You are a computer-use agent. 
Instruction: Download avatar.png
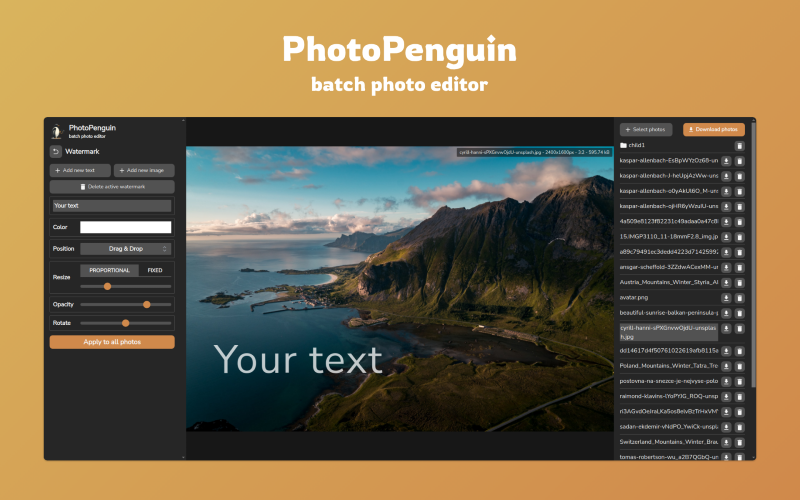click(x=726, y=298)
